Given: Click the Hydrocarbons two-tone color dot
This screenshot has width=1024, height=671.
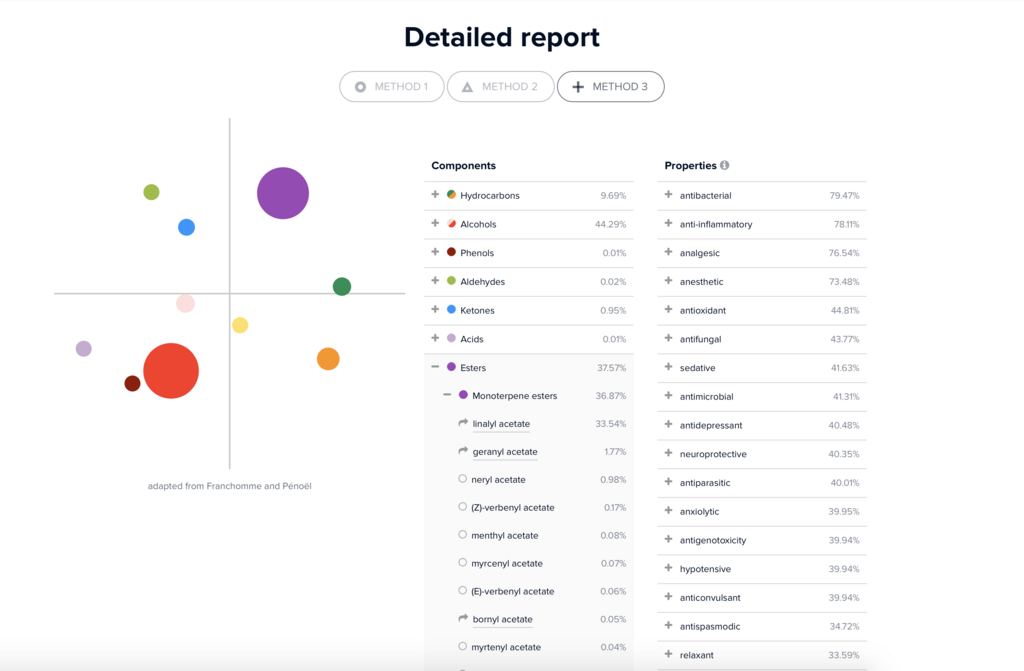Looking at the screenshot, I should tap(451, 195).
